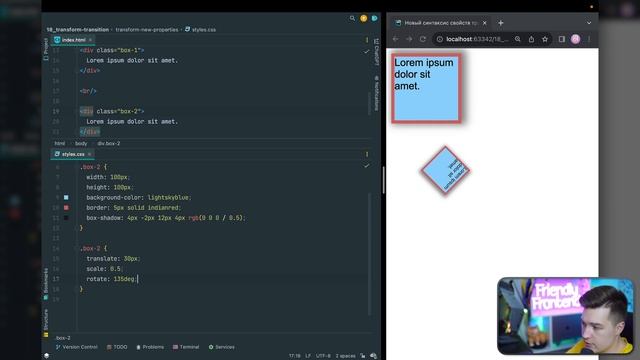
Task: Click the teal plugin icon in IDE toolbar
Action: tap(374, 18)
